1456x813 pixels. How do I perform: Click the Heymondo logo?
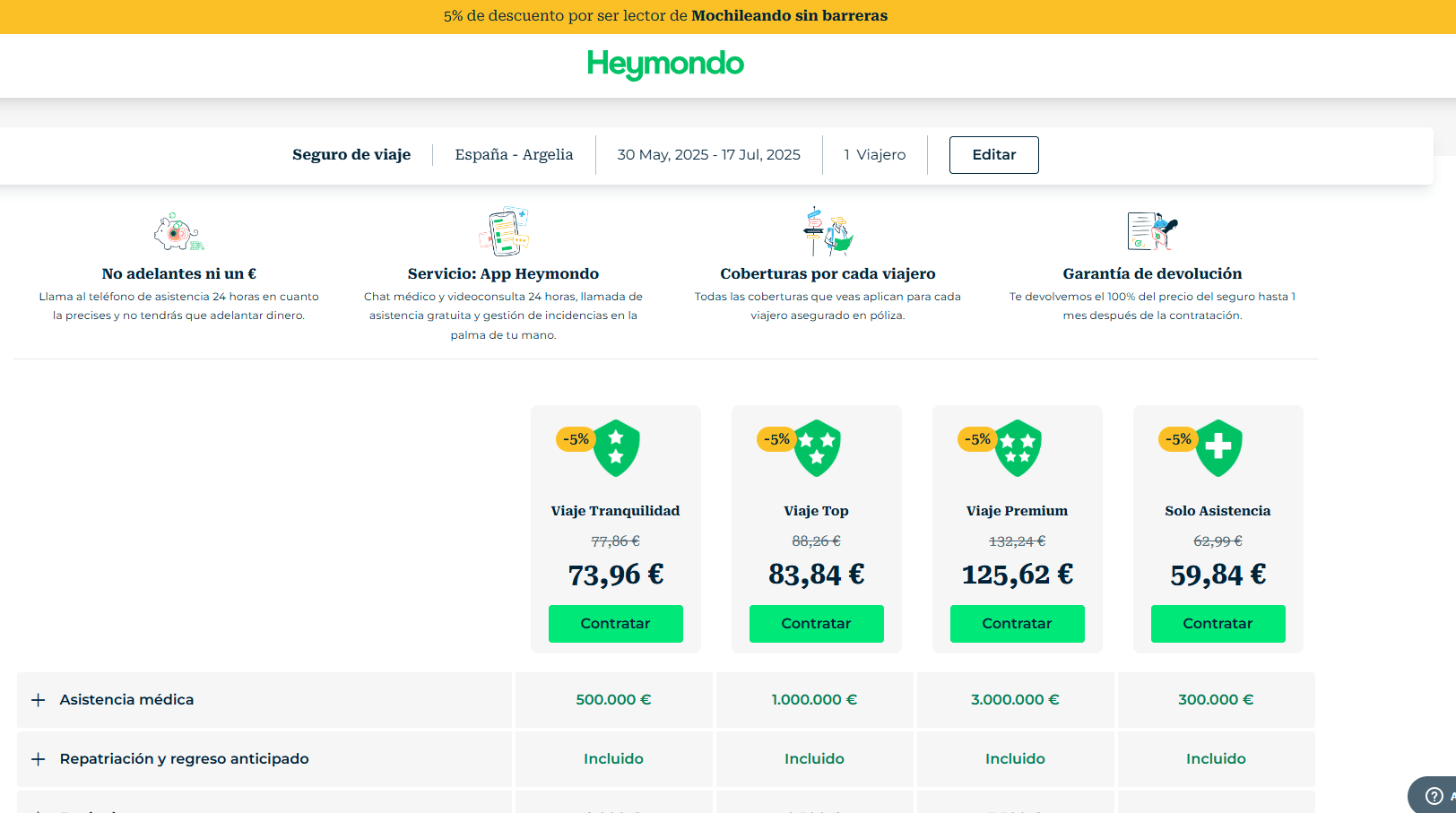click(664, 64)
